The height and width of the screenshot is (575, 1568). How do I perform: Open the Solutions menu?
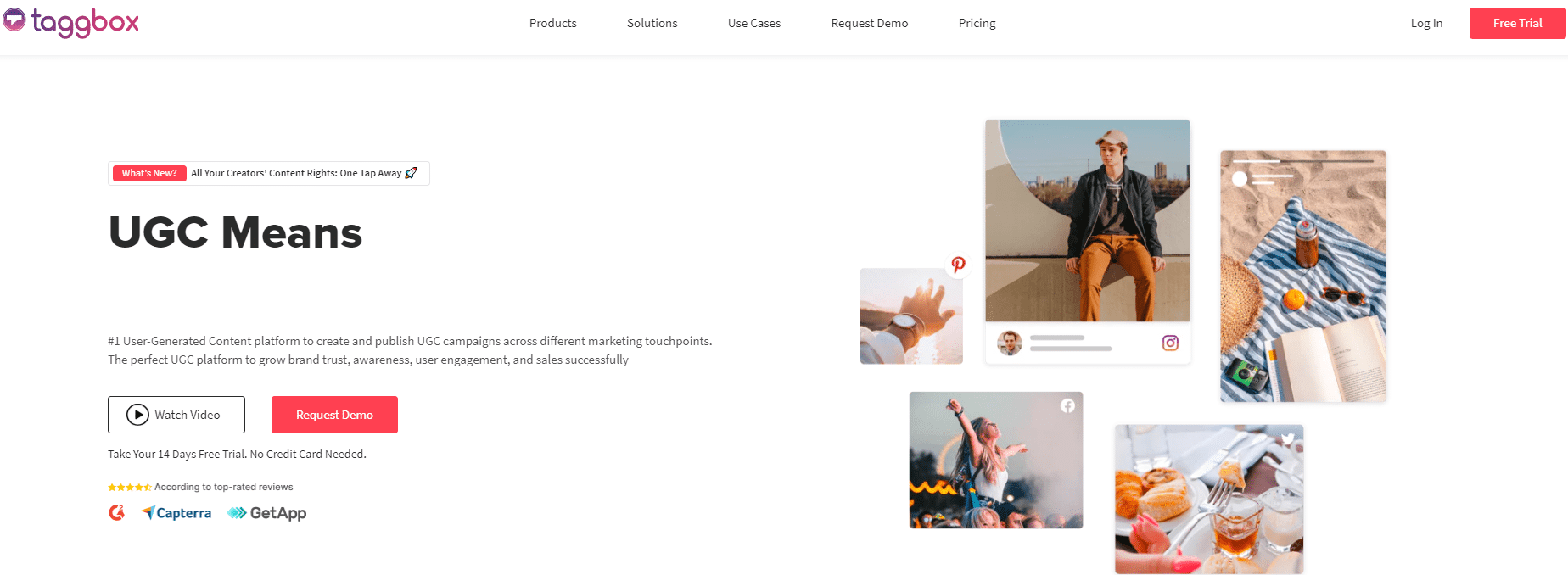pos(652,23)
